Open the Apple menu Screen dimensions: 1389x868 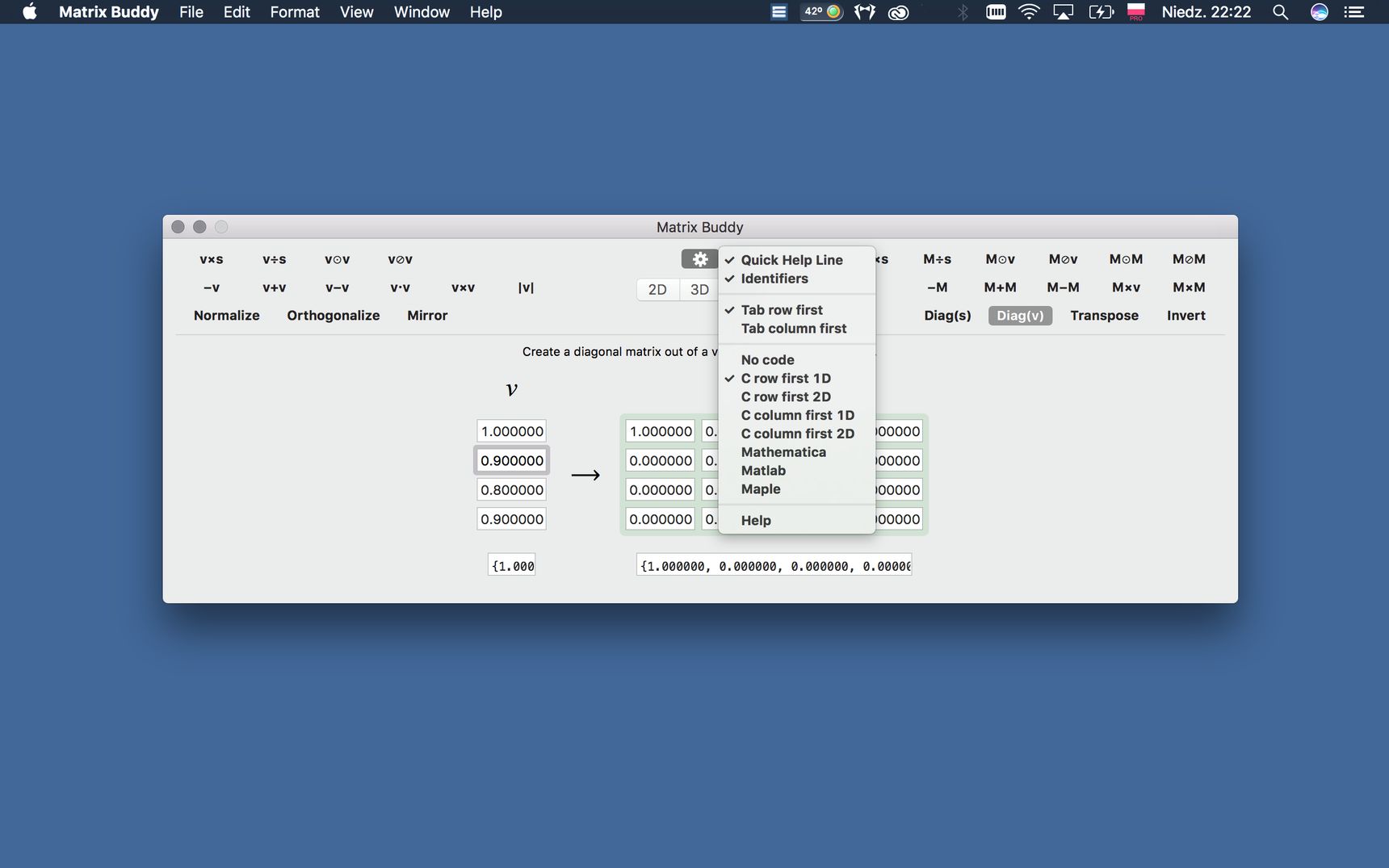click(29, 12)
